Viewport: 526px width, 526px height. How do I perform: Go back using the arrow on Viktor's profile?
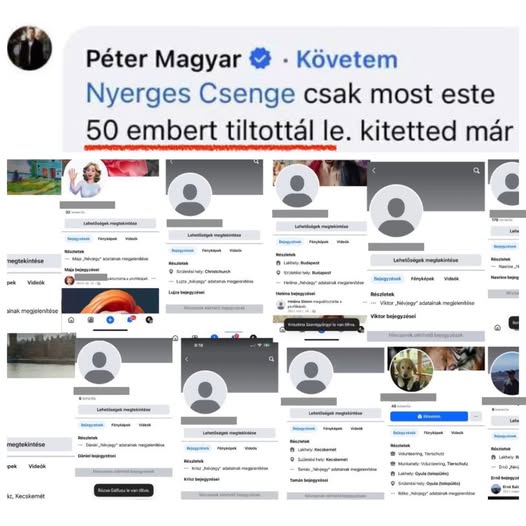[374, 171]
